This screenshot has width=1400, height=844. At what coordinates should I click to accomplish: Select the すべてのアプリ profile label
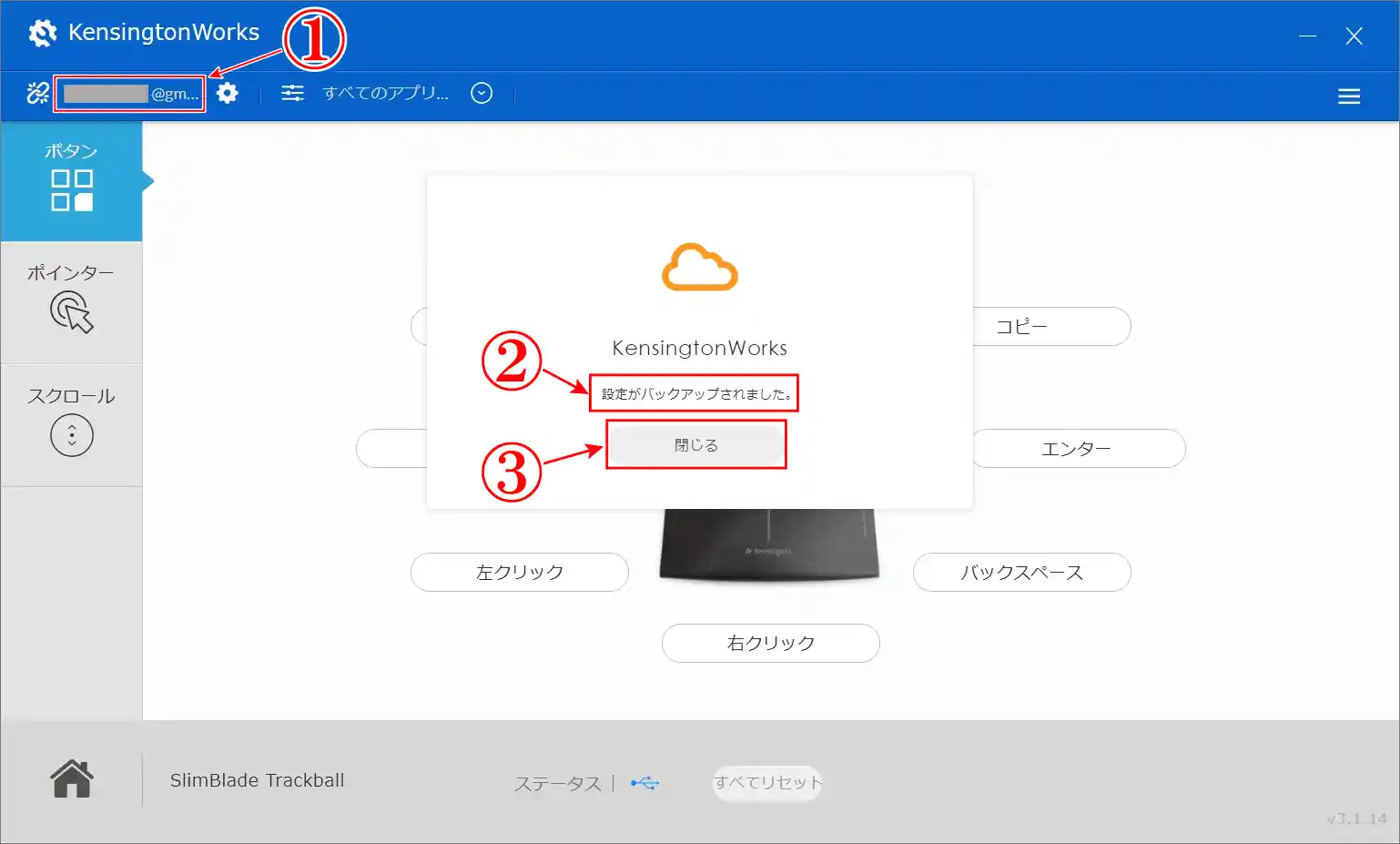tap(385, 93)
